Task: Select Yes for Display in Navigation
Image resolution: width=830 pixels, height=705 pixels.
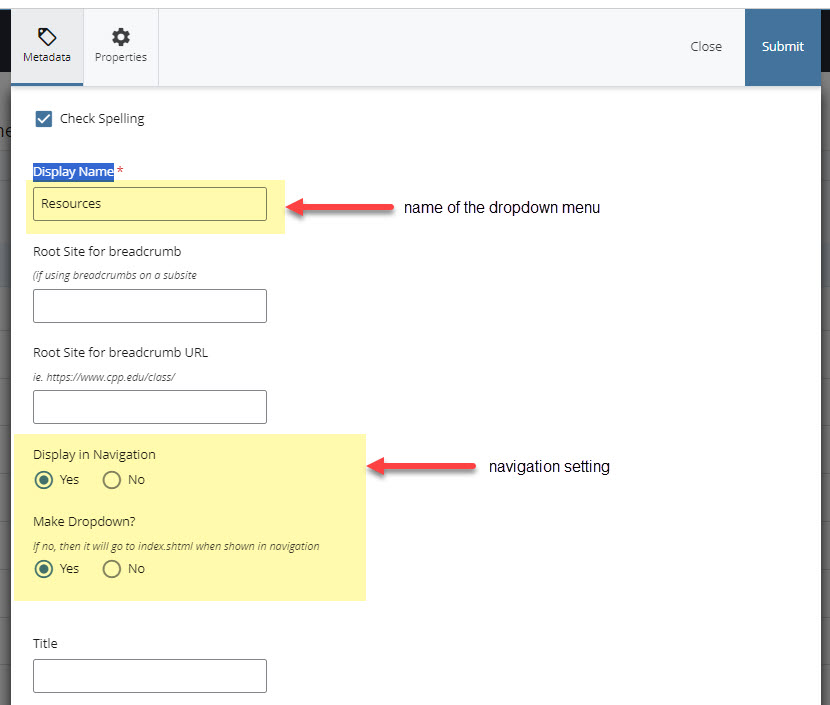Action: (x=44, y=480)
